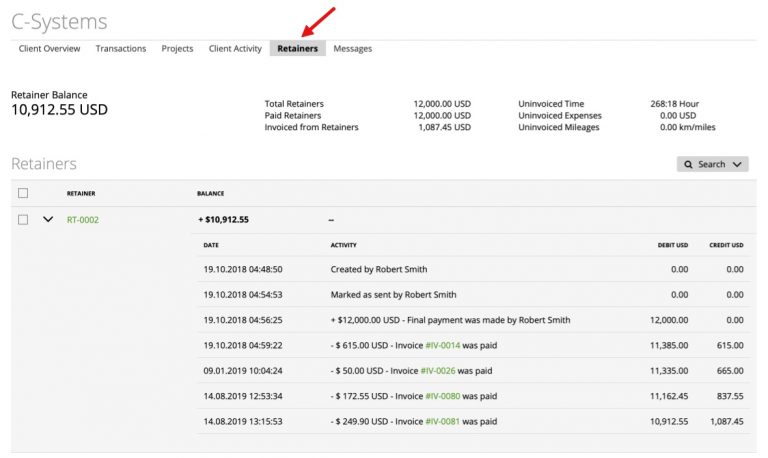The height and width of the screenshot is (458, 768).
Task: Open invoice #IV-0081 link
Action: (443, 421)
